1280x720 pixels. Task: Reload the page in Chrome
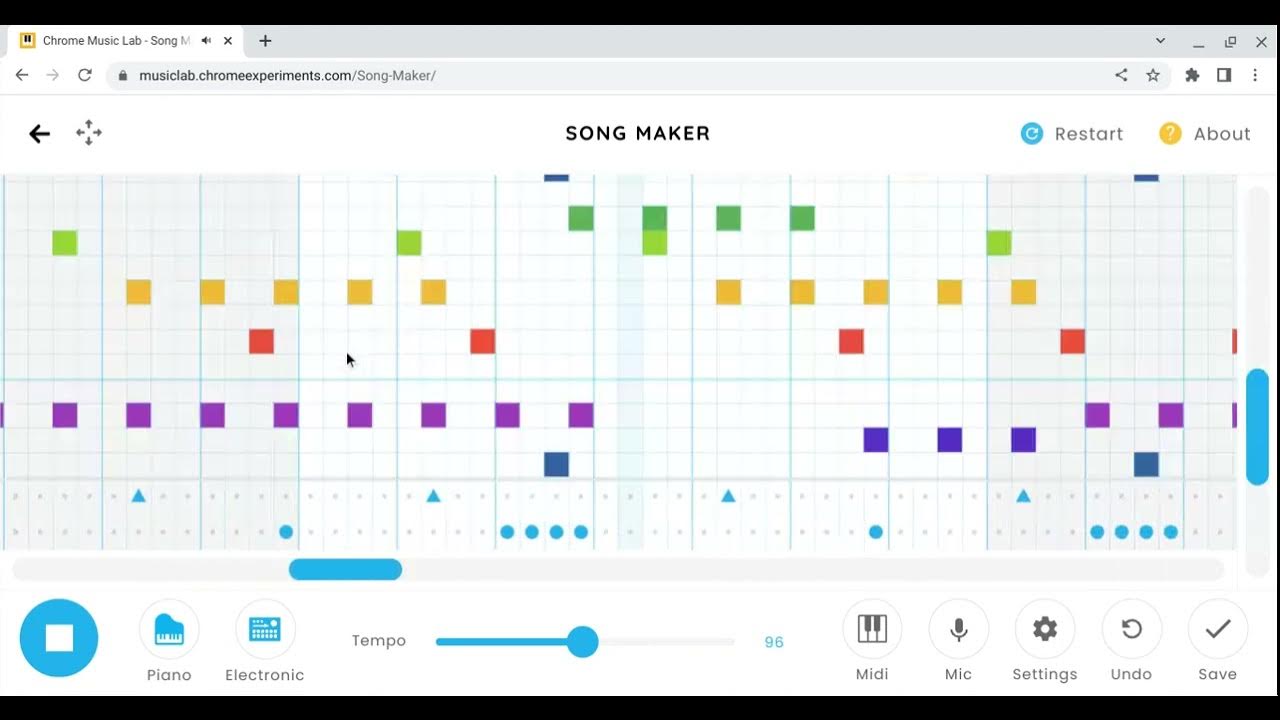(x=85, y=75)
